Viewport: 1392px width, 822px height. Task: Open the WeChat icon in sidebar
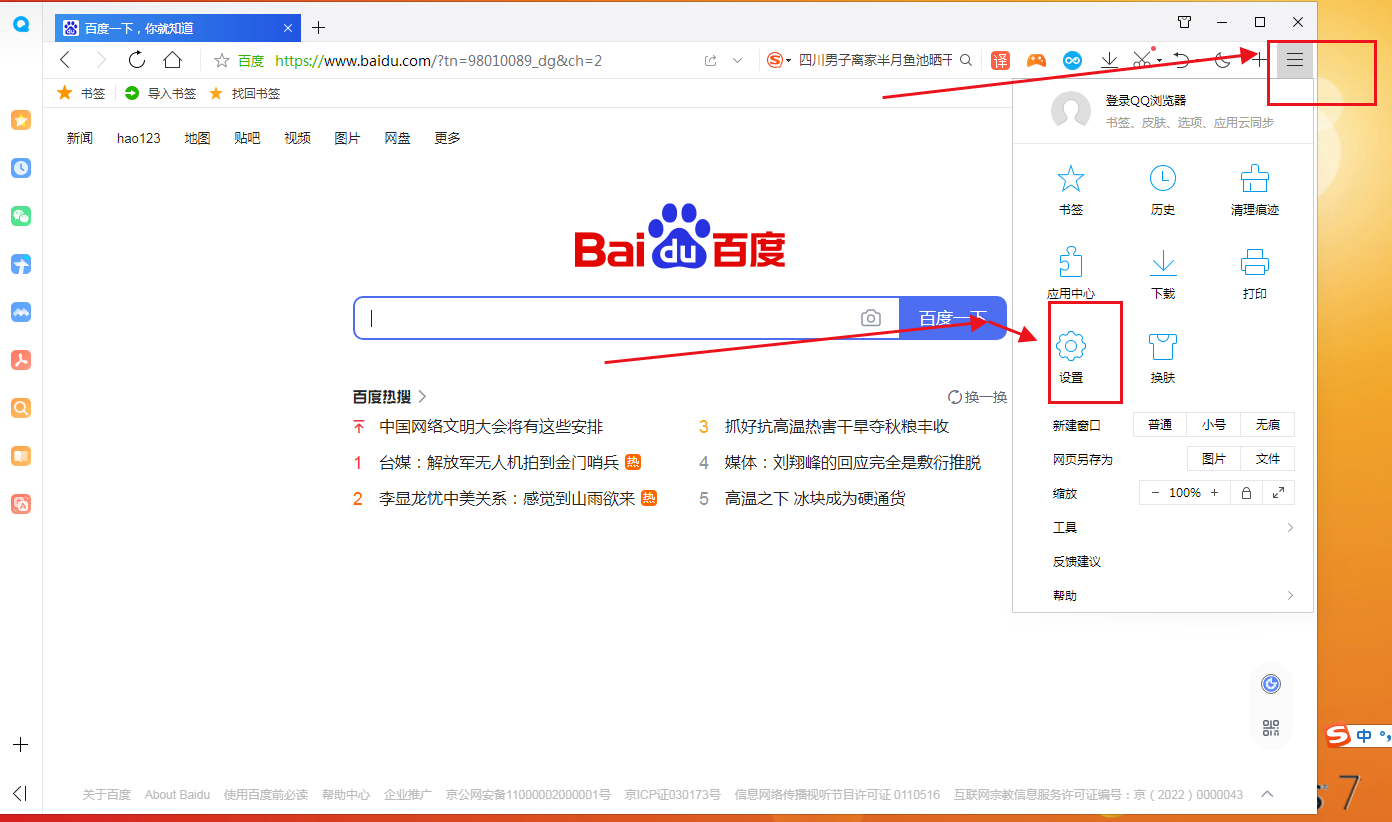[21, 216]
